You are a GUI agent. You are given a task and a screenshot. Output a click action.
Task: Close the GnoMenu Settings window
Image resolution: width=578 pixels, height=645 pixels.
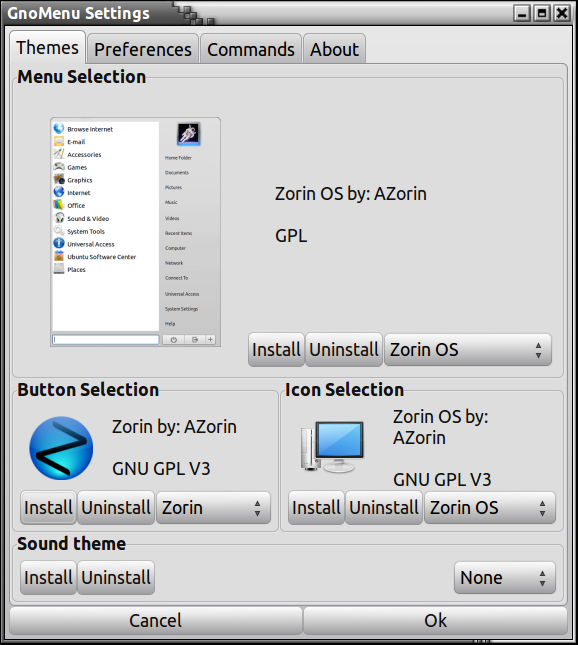coord(562,14)
